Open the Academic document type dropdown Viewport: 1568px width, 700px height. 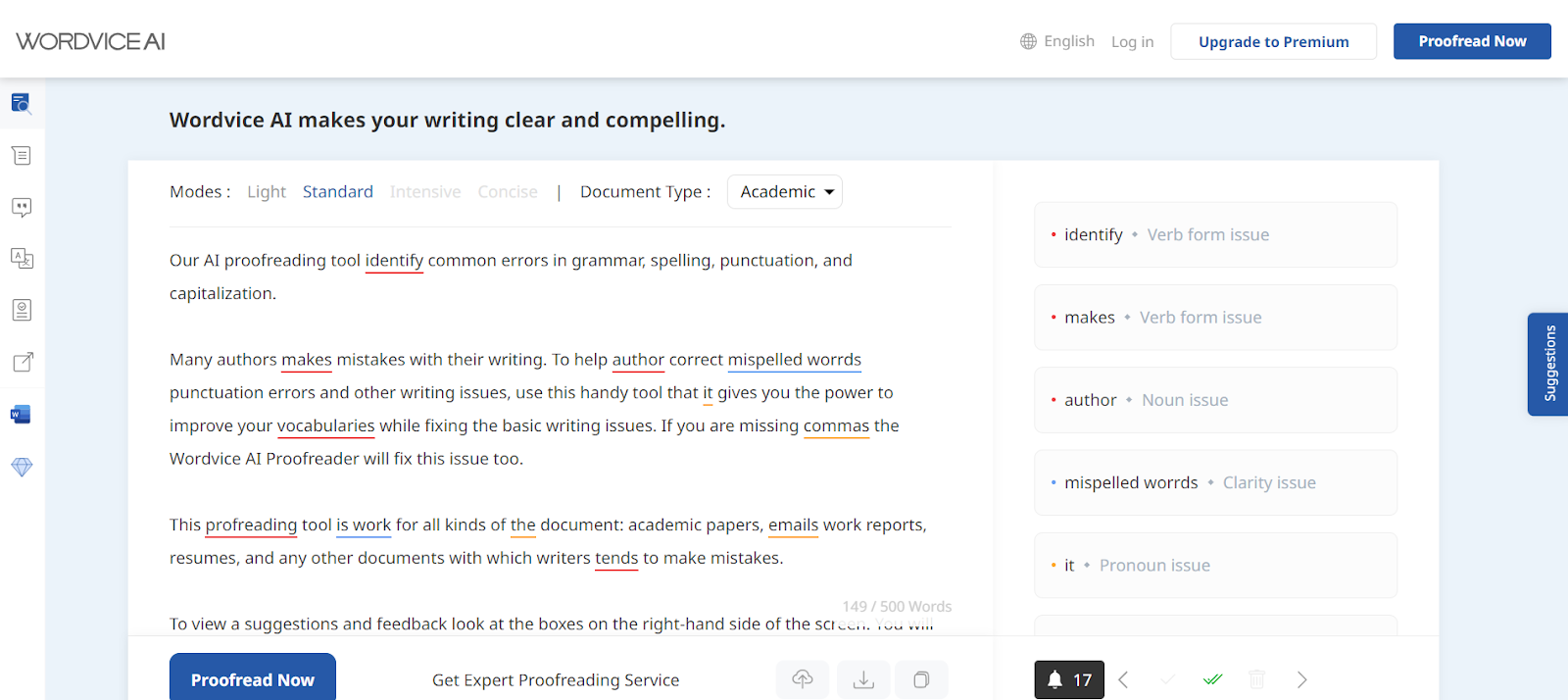tap(785, 192)
